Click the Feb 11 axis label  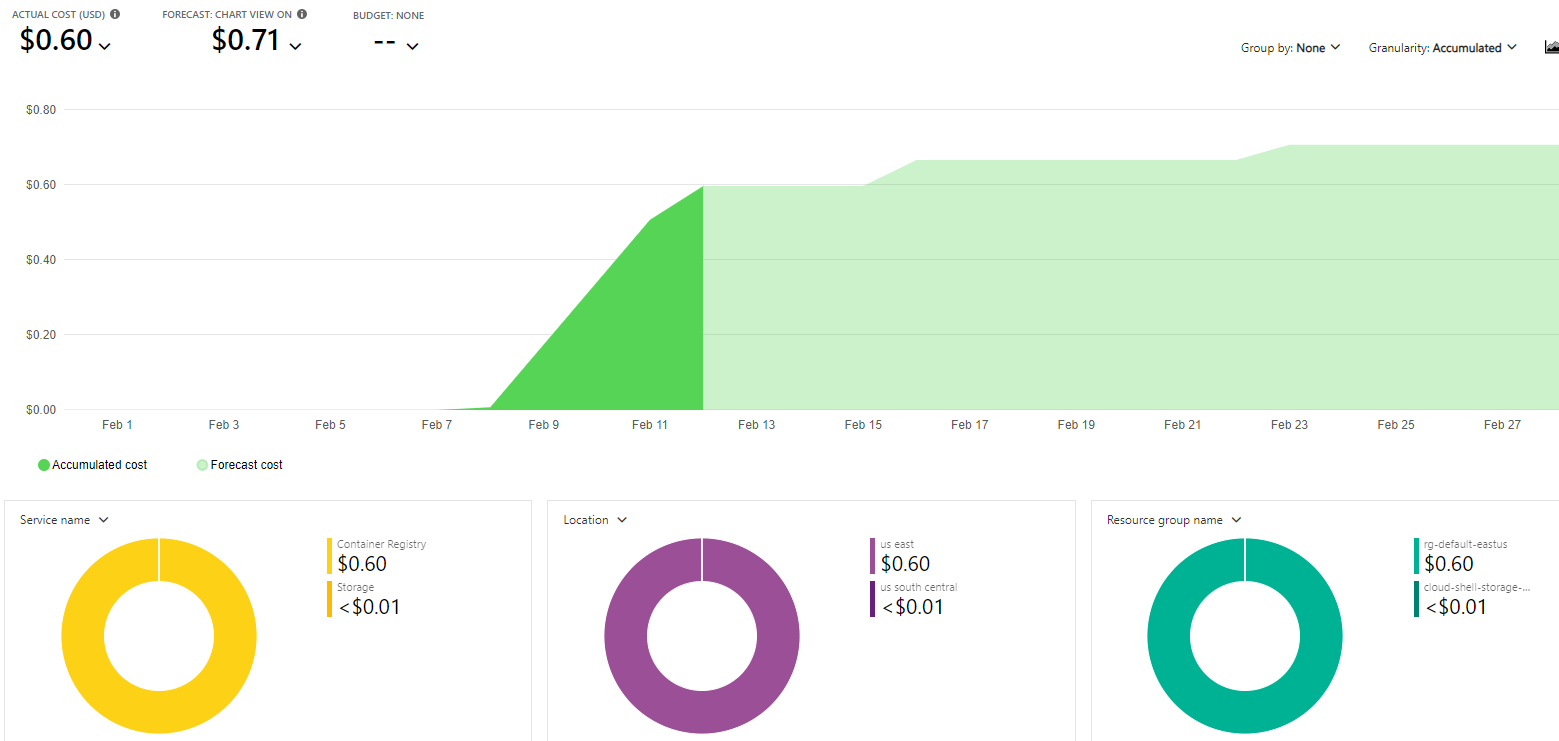649,425
